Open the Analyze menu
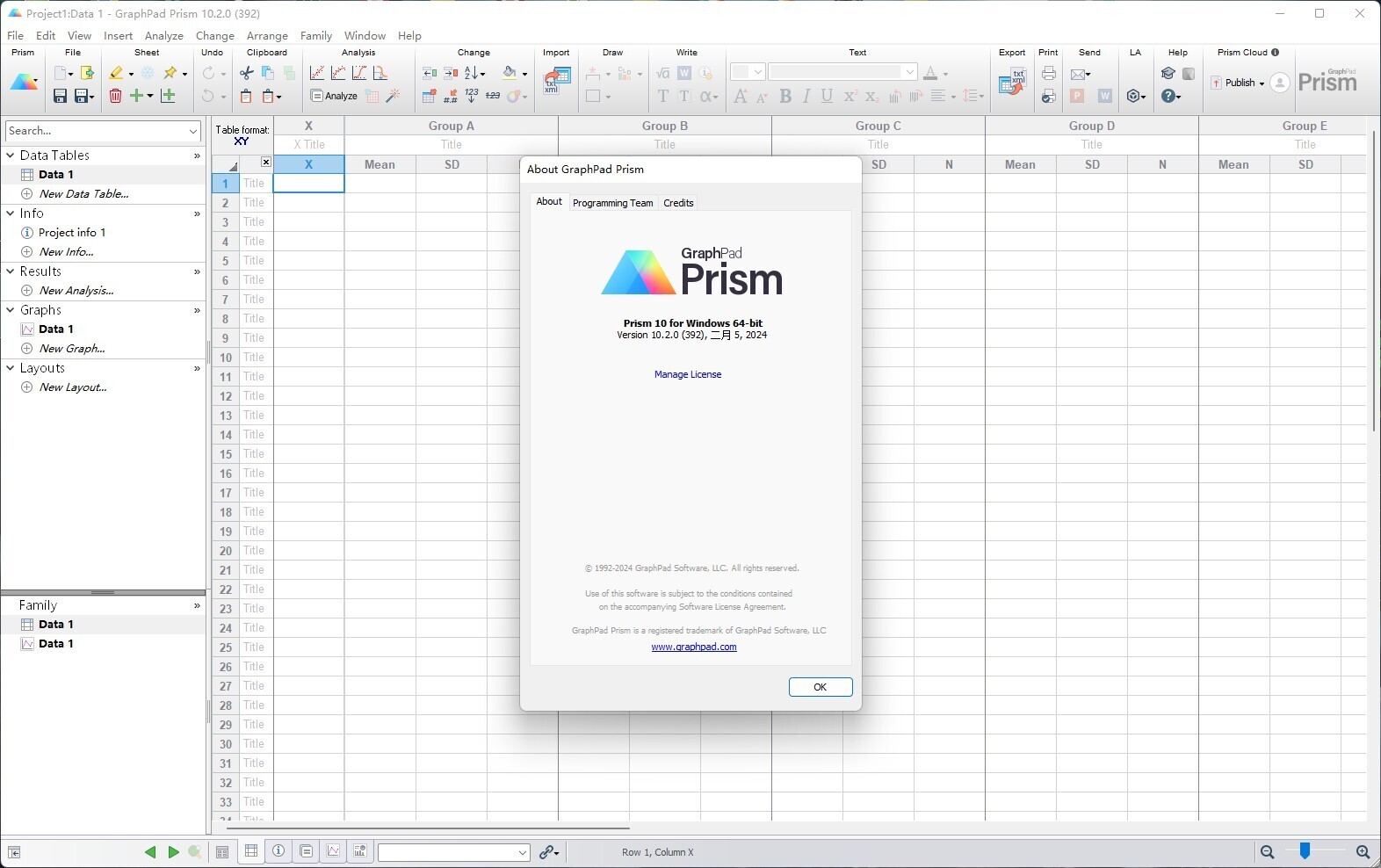This screenshot has height=868, width=1381. [x=164, y=36]
